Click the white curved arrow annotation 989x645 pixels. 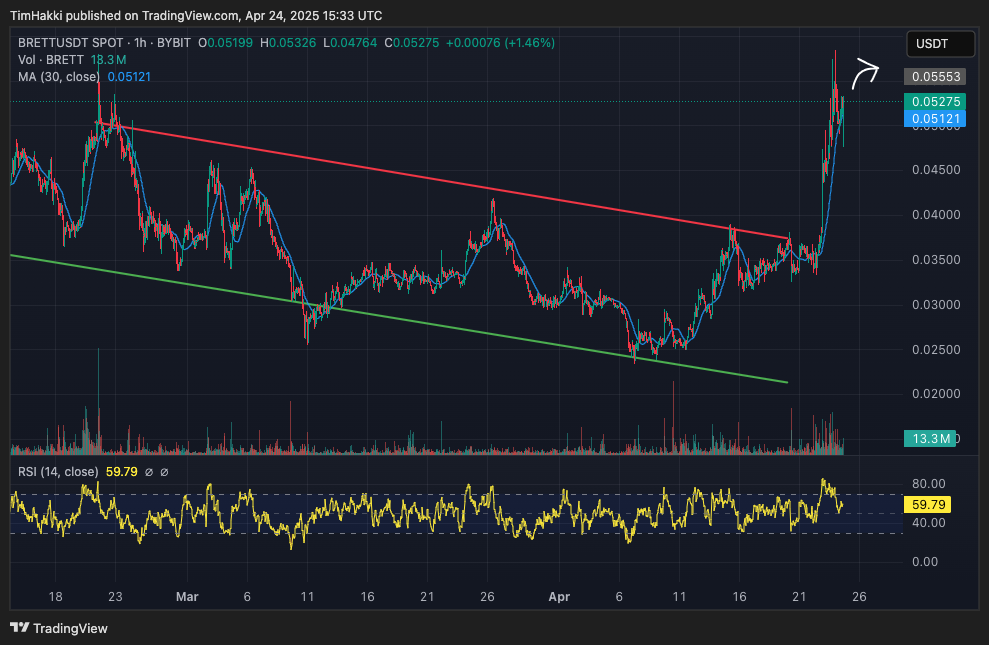pyautogui.click(x=864, y=74)
